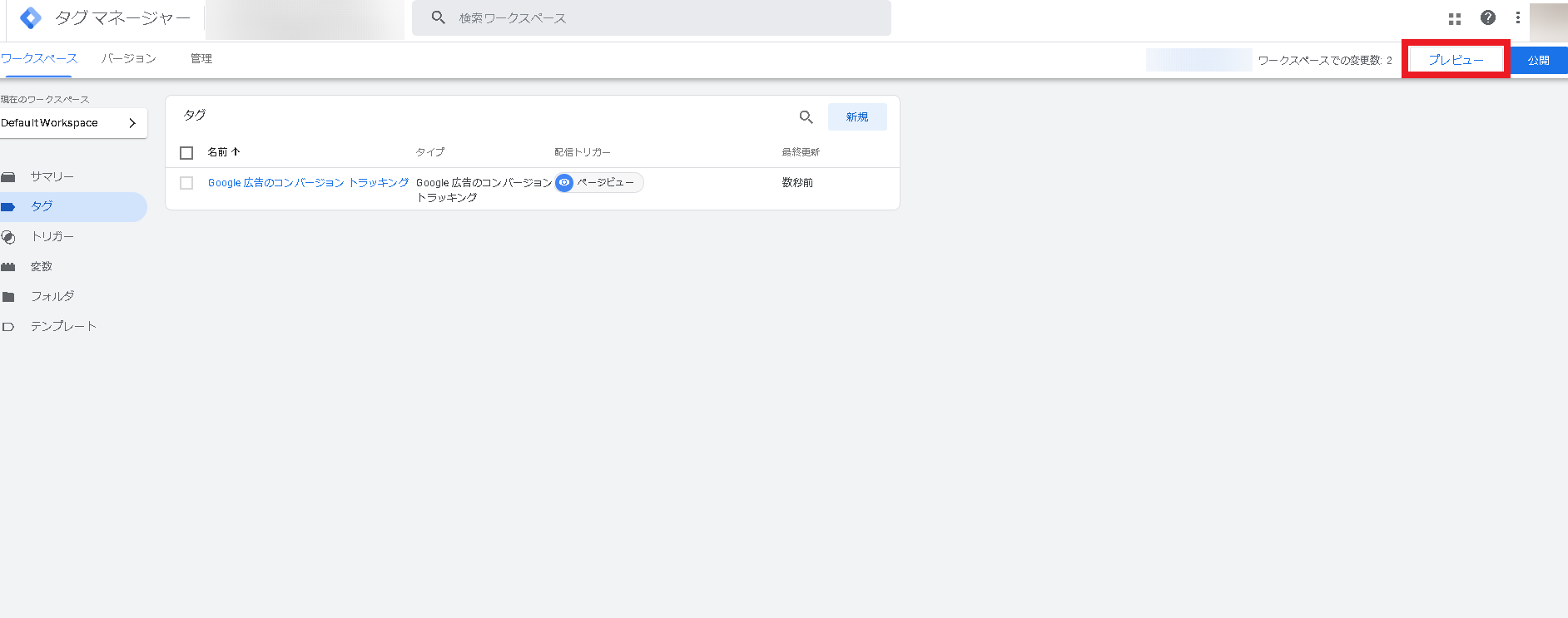Click the トリガー sidebar icon
Screen dimensions: 1568x618
click(8, 237)
